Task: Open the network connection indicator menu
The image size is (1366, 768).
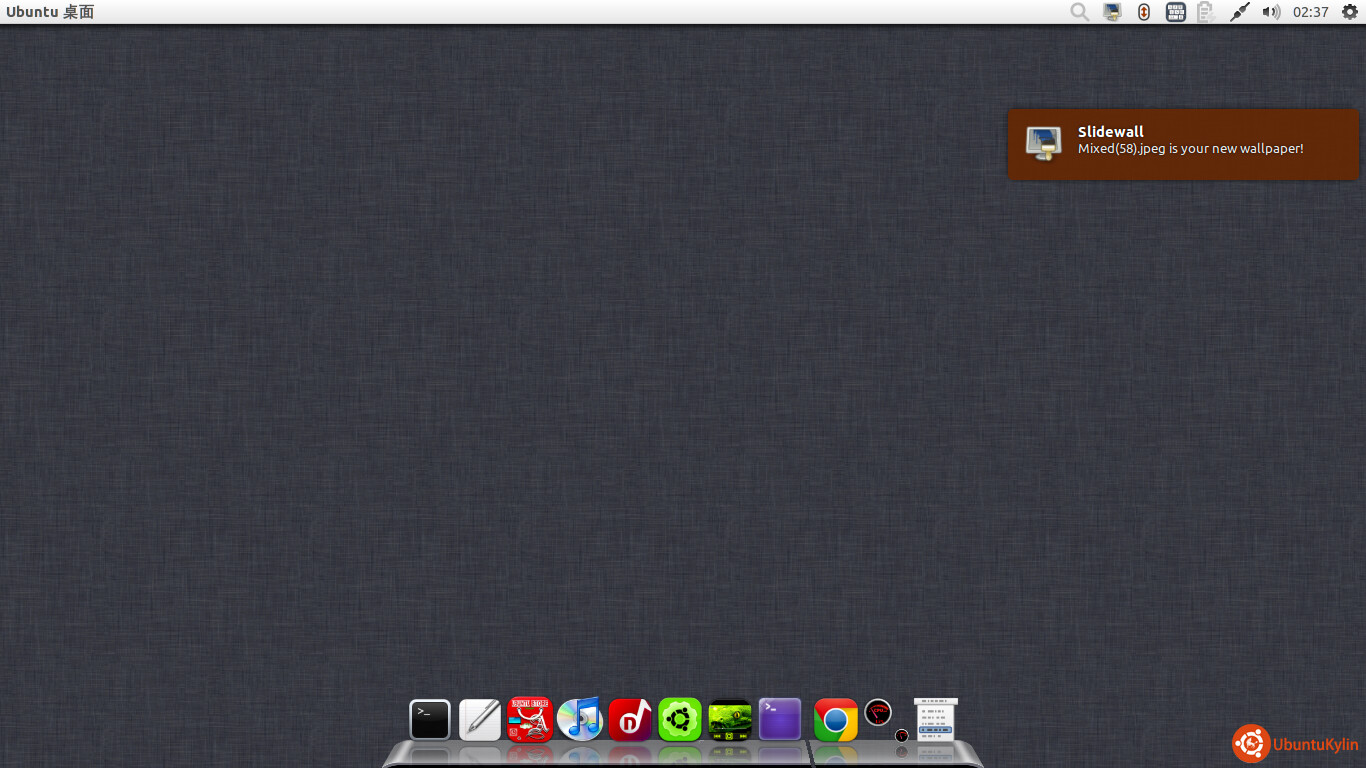Action: click(1239, 12)
